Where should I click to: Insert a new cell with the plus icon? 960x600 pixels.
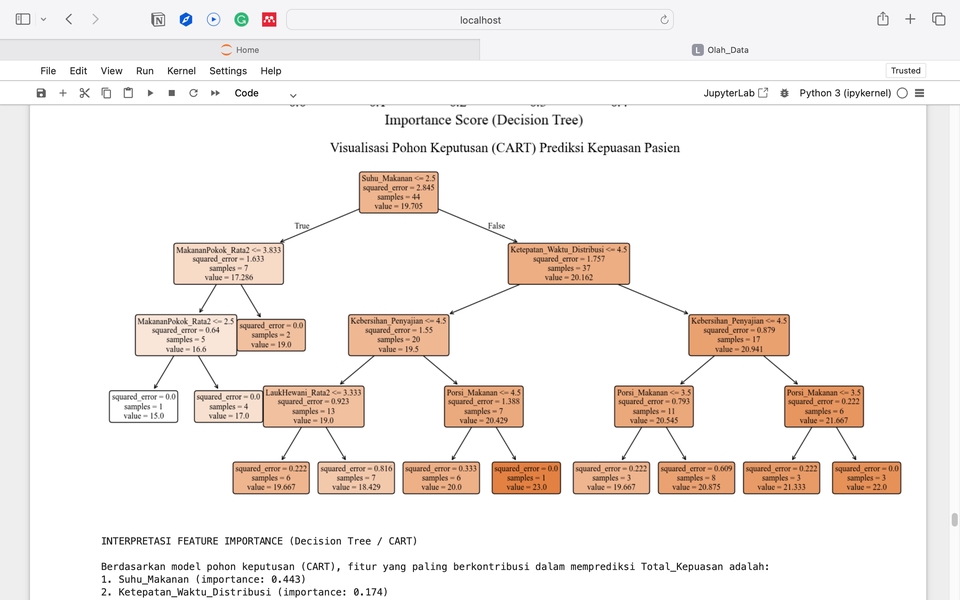coord(63,93)
